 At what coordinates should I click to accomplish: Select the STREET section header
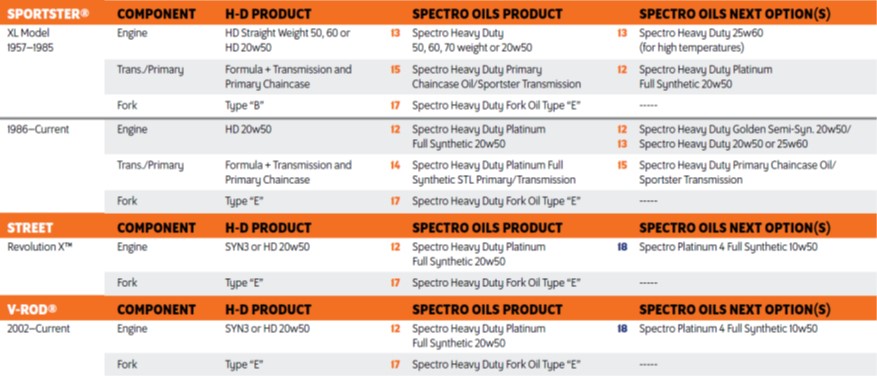pos(30,228)
